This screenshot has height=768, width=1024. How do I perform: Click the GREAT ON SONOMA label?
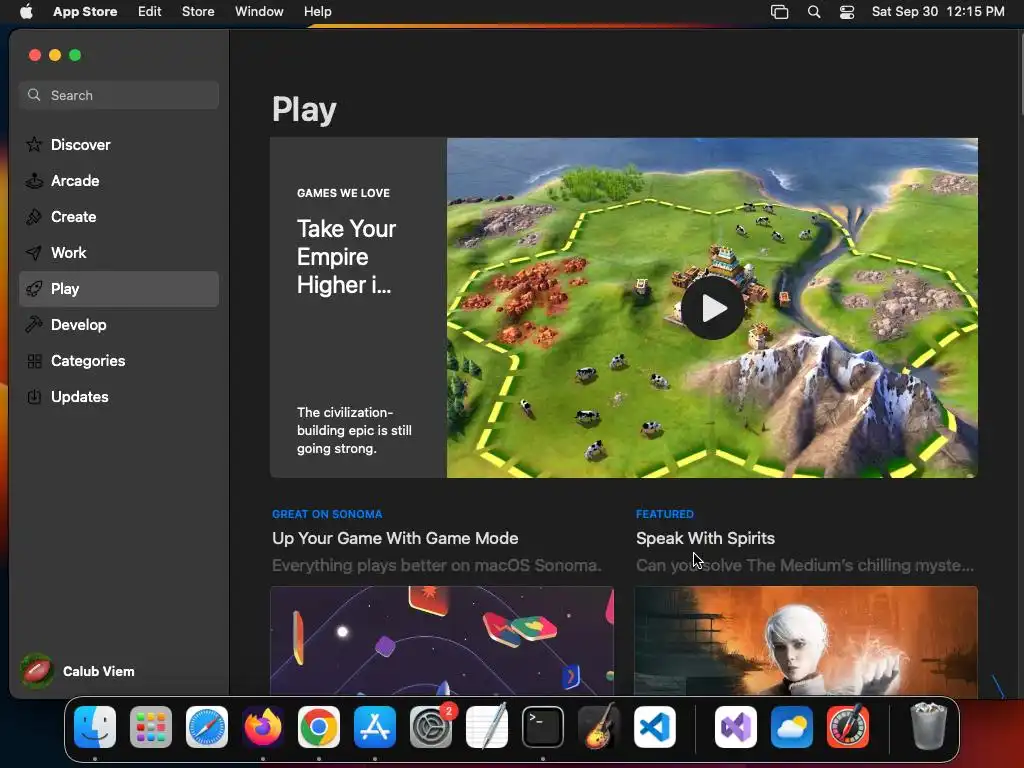(x=327, y=514)
